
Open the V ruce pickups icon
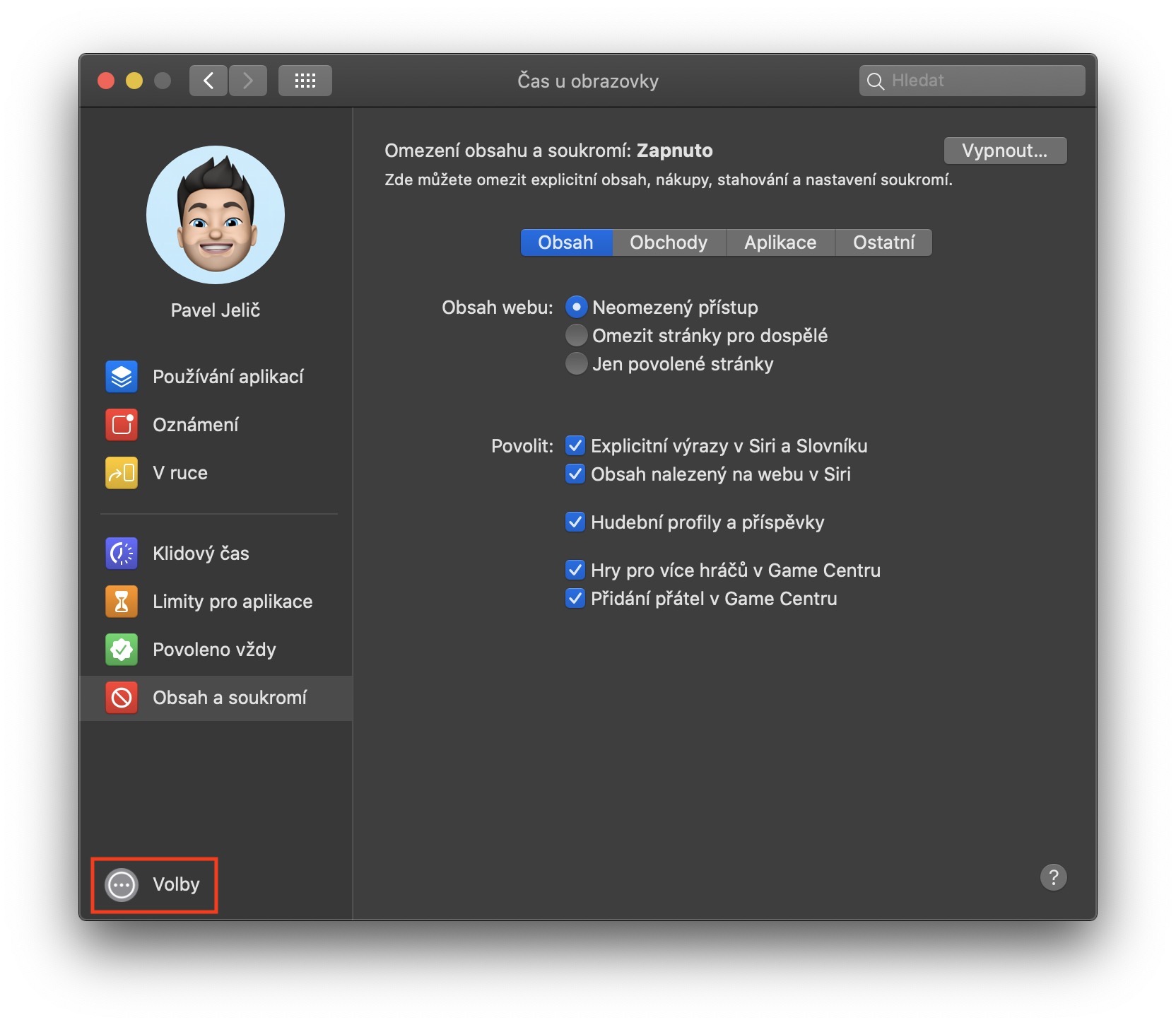pyautogui.click(x=122, y=472)
